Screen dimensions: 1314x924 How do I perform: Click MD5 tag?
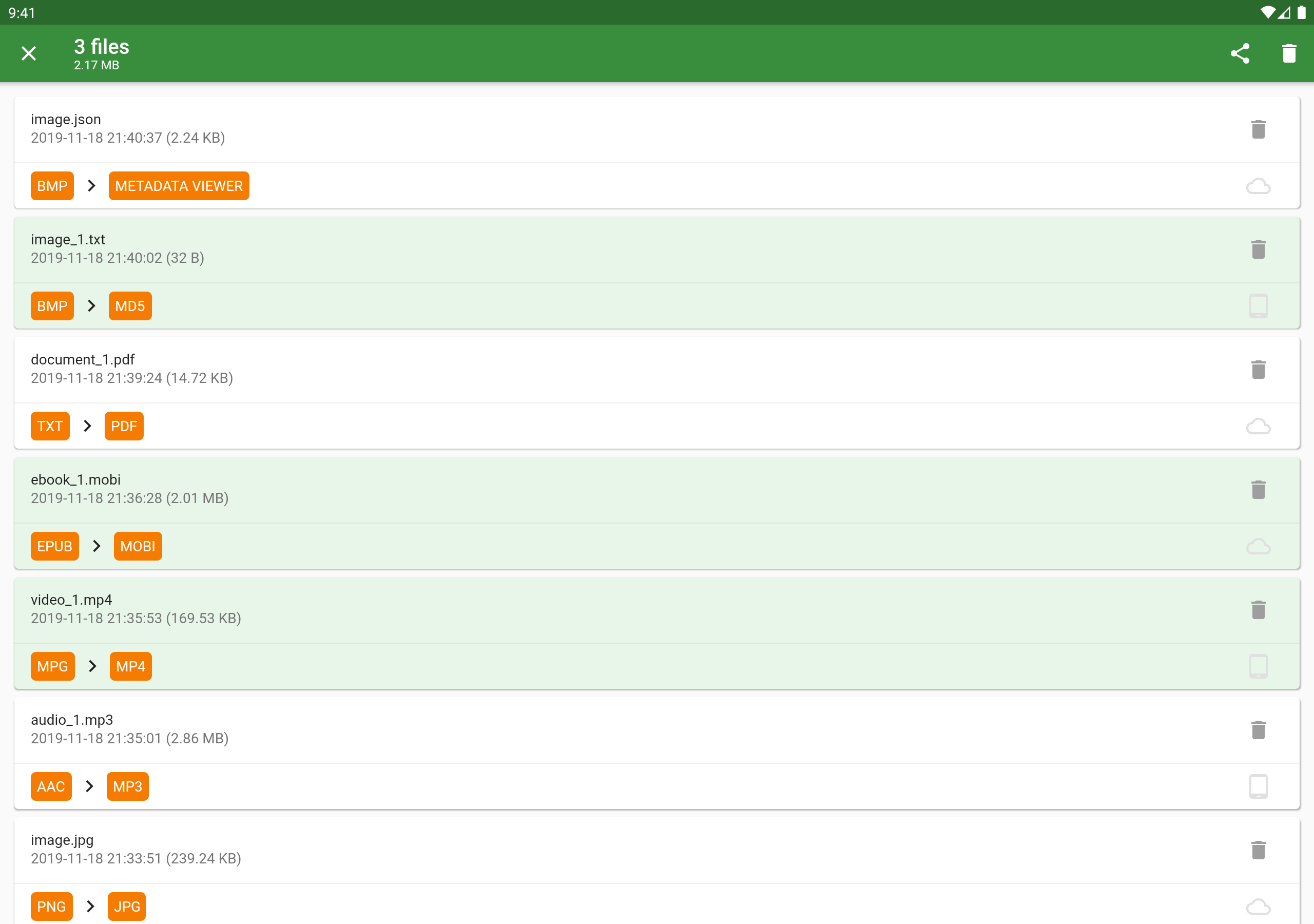coord(130,306)
